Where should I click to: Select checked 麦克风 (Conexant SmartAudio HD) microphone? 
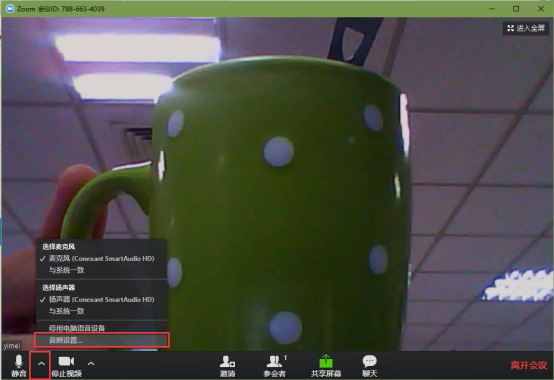[101, 259]
